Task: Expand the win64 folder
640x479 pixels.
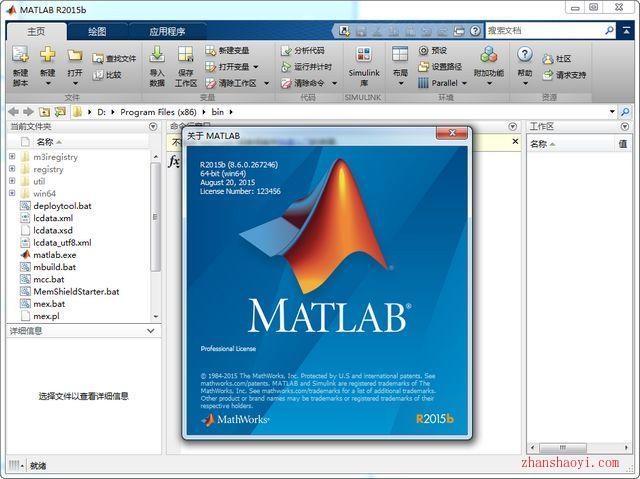Action: (x=12, y=193)
